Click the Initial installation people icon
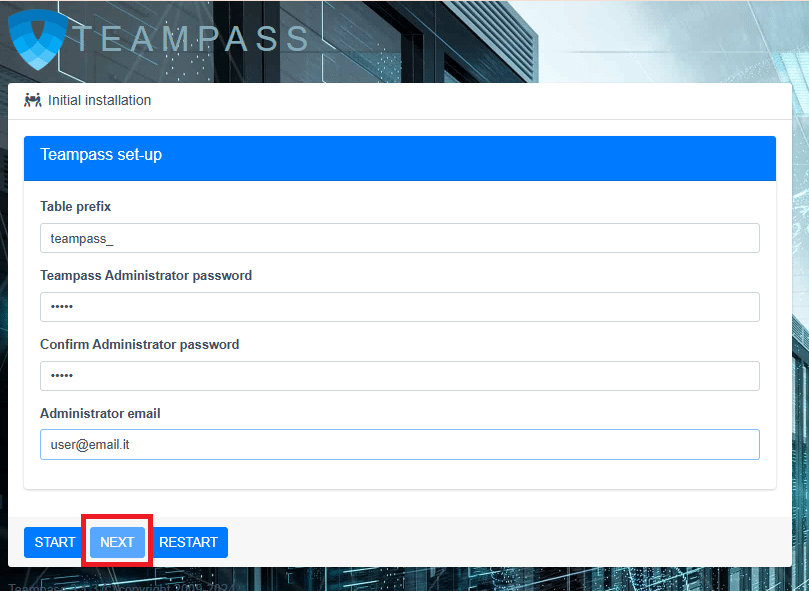809x591 pixels. [x=33, y=100]
